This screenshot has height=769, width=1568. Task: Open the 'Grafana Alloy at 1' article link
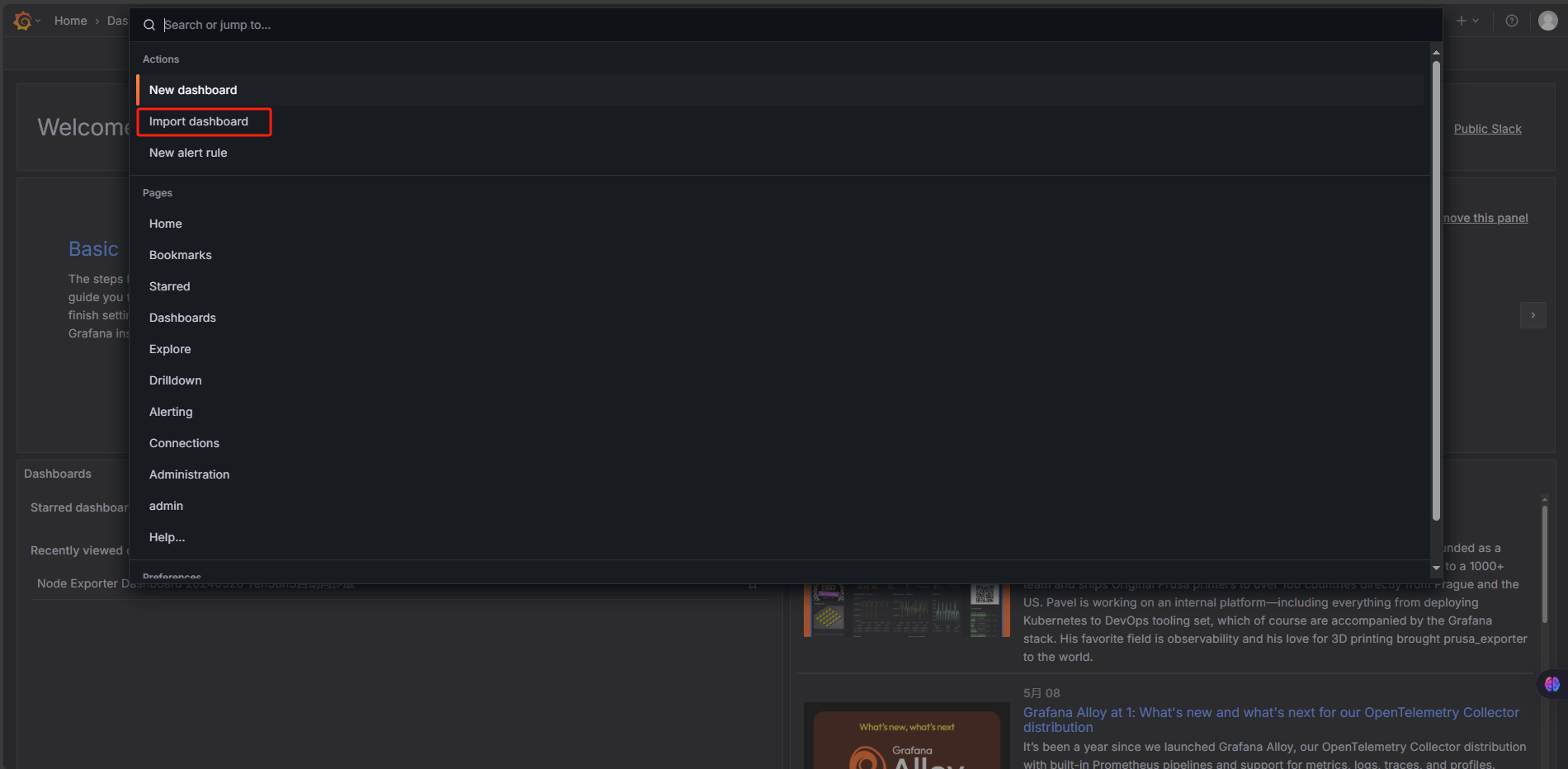(x=1271, y=719)
